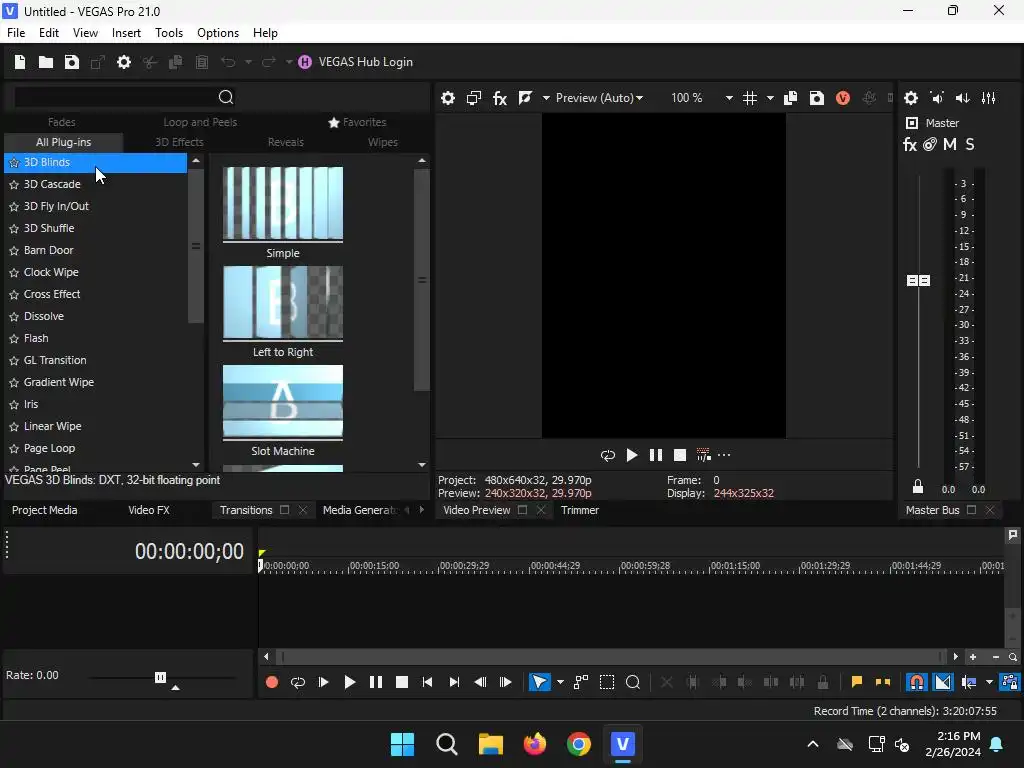The image size is (1024, 768).
Task: Open Master FX button
Action: coord(910,144)
